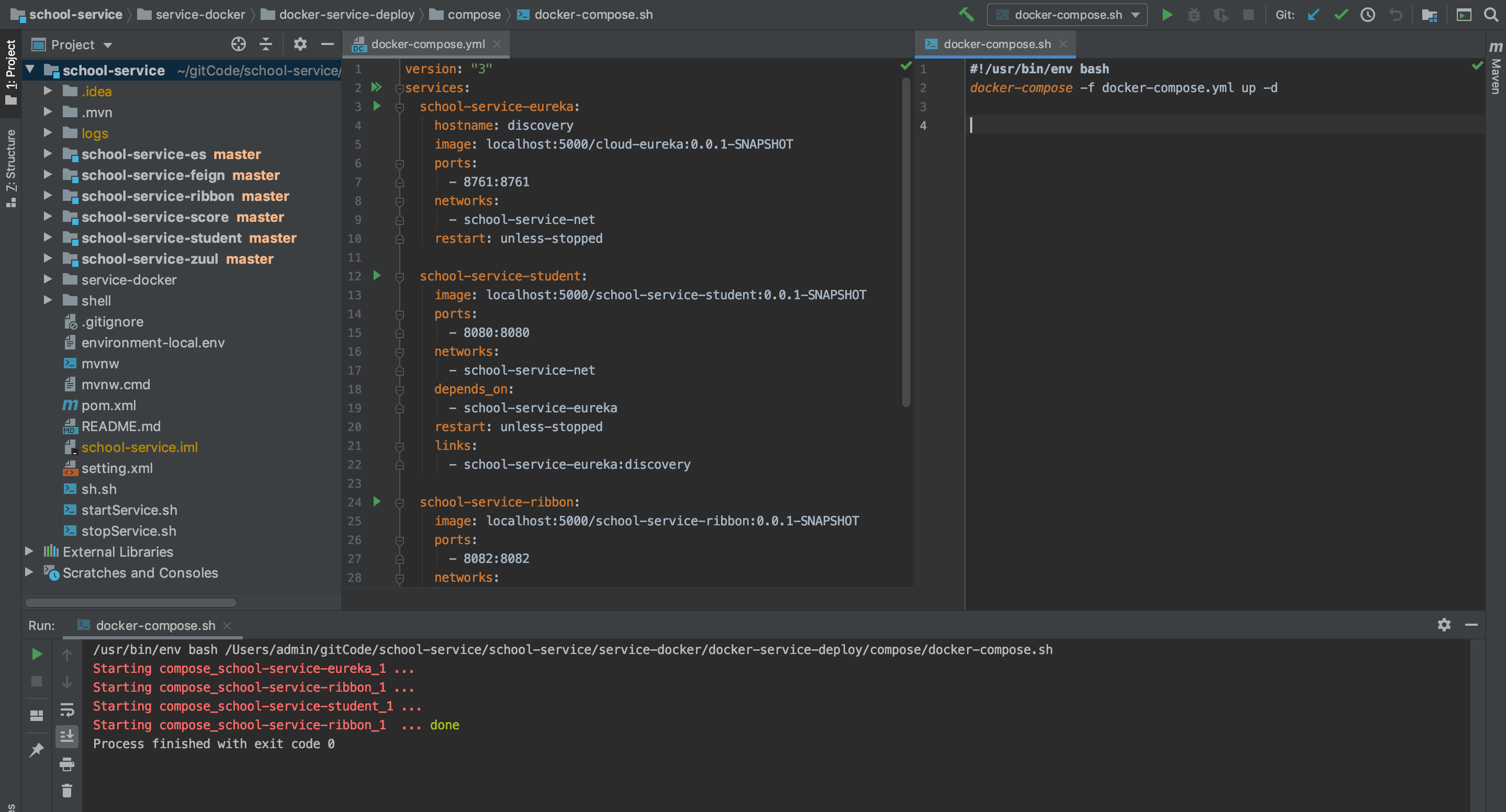Stop process in Run panel
This screenshot has height=812, width=1506.
pos(37,681)
